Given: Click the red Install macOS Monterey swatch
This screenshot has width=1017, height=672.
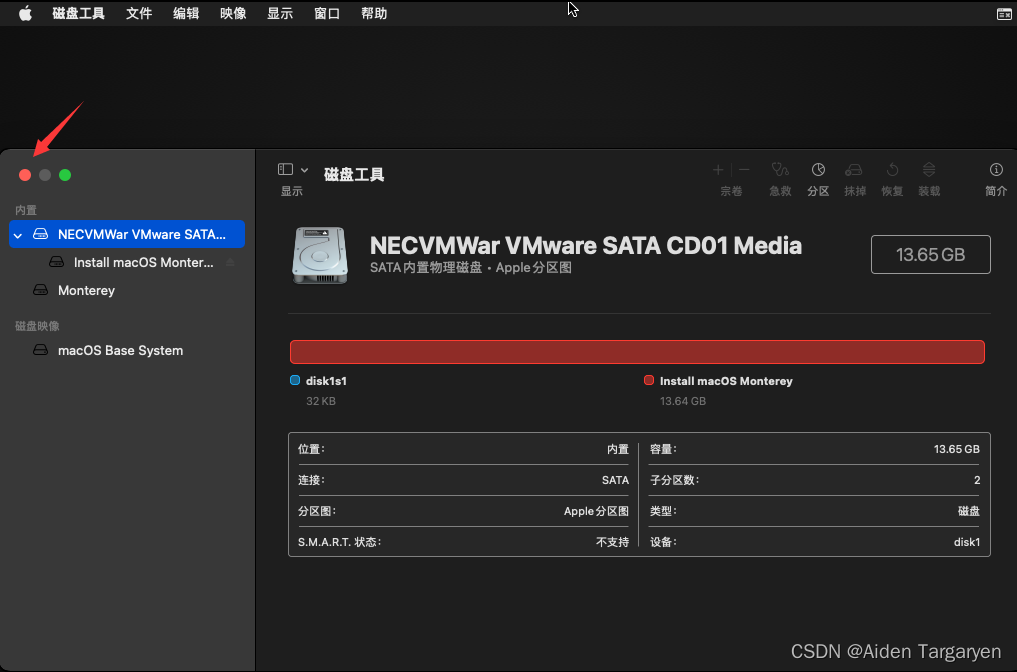Looking at the screenshot, I should point(649,380).
